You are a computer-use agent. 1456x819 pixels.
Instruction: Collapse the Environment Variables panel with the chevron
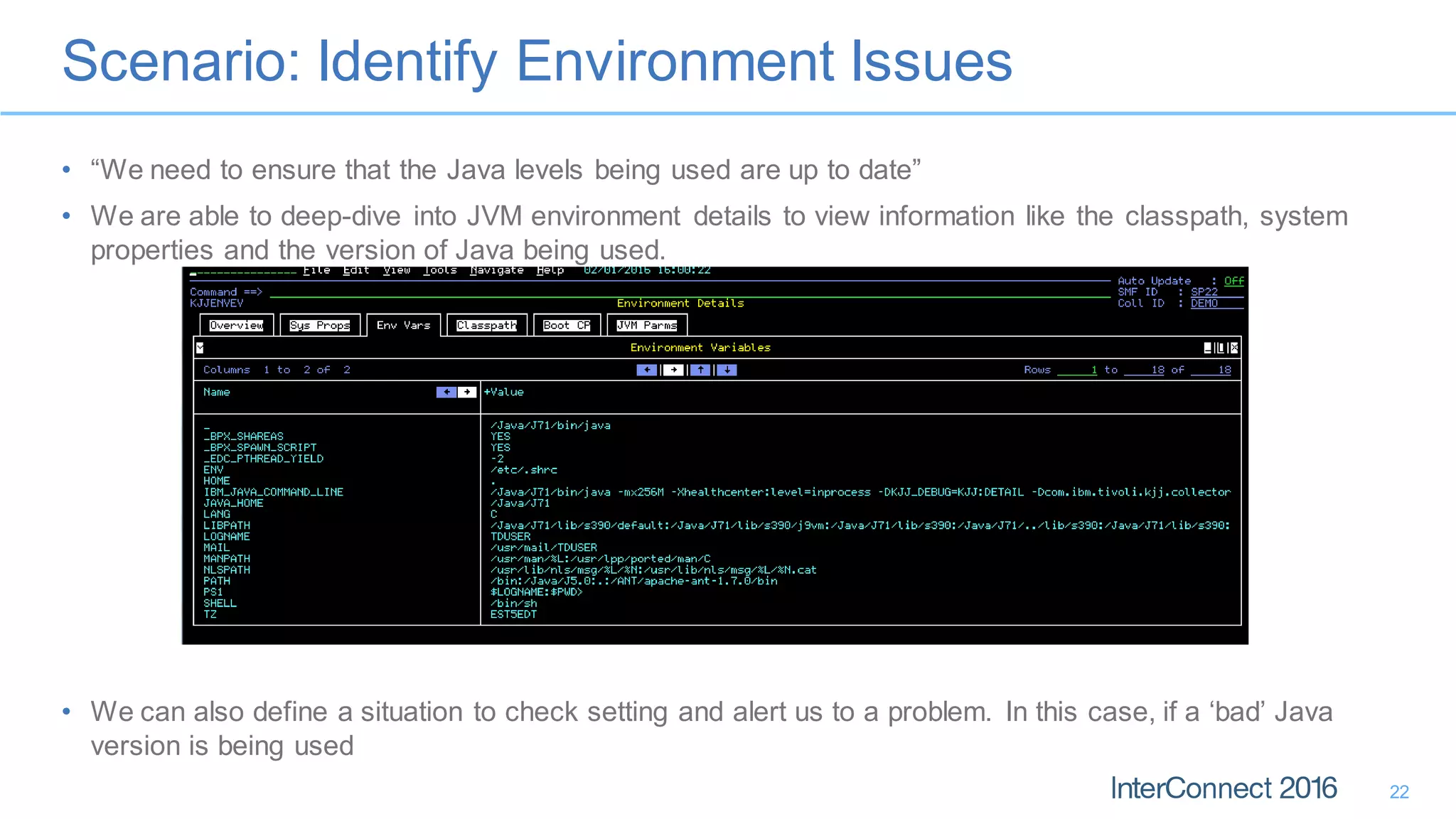pyautogui.click(x=200, y=348)
